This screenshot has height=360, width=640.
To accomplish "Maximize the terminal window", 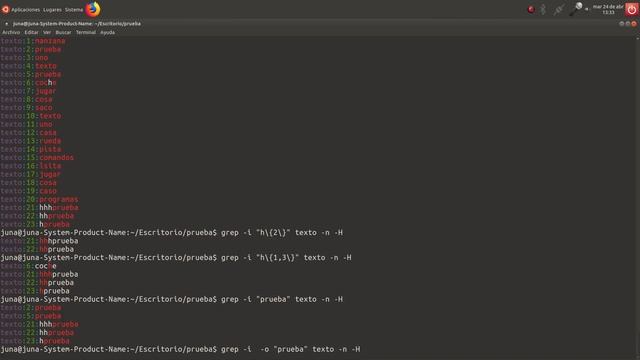I will pyautogui.click(x=628, y=24).
